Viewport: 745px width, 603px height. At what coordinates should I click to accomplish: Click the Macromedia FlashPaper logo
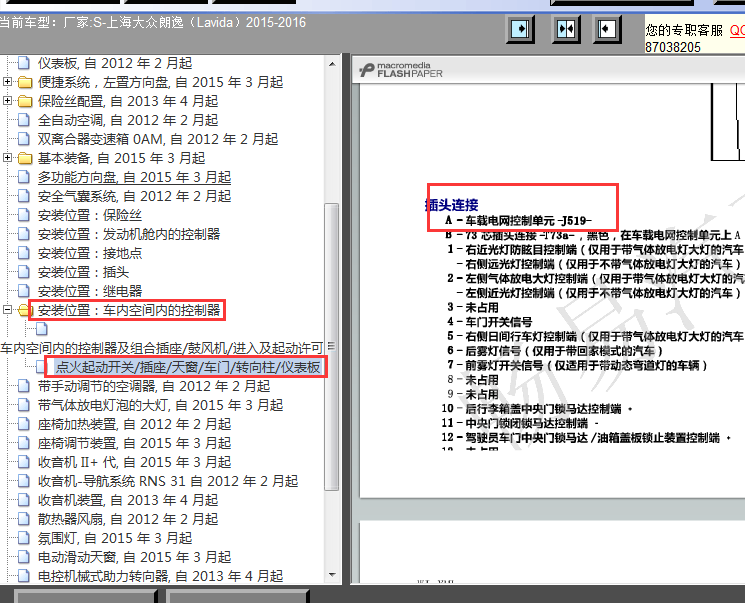(401, 70)
